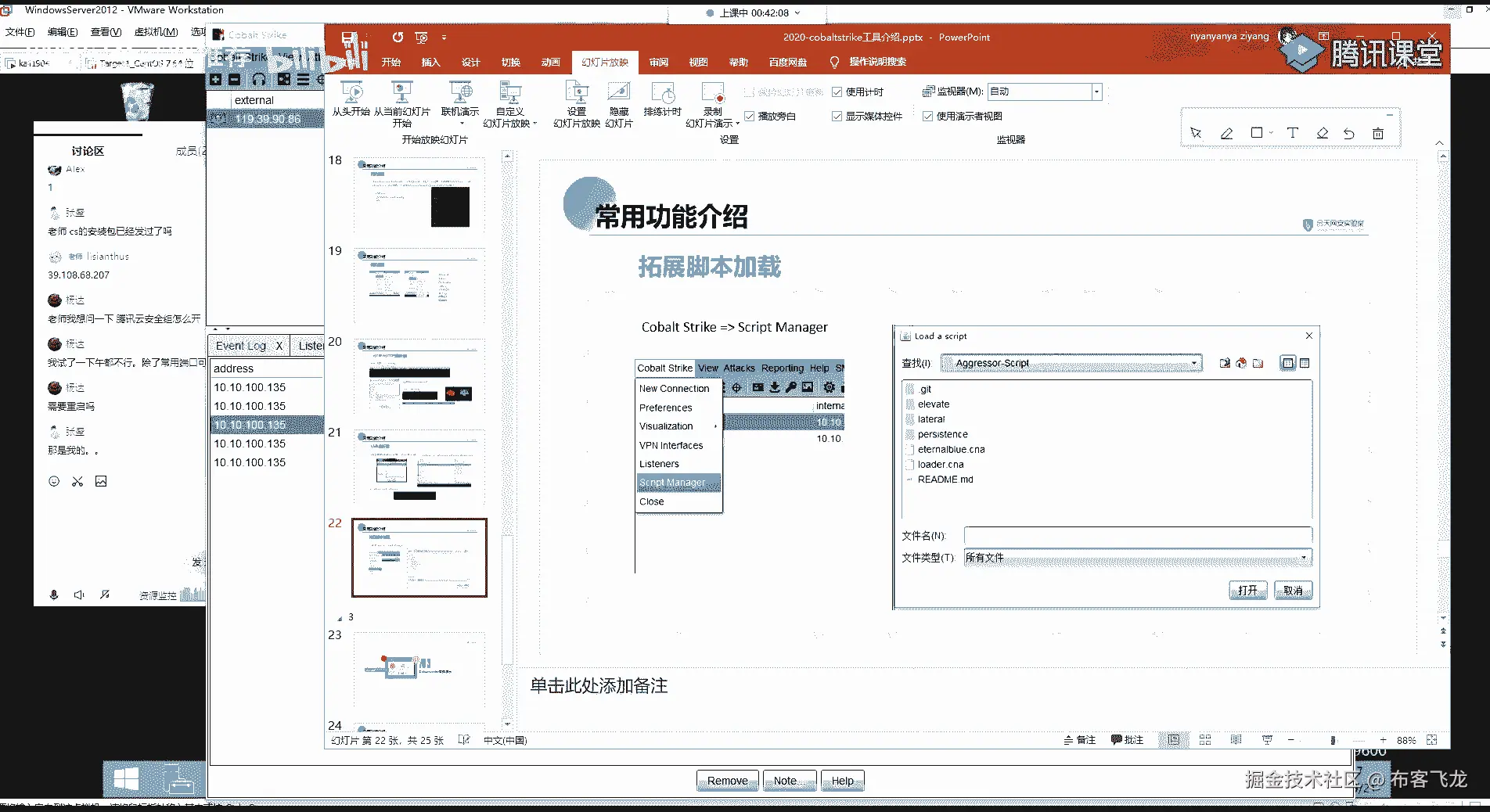Image resolution: width=1490 pixels, height=812 pixels.
Task: Open the 插入 ribbon tab
Action: [431, 63]
